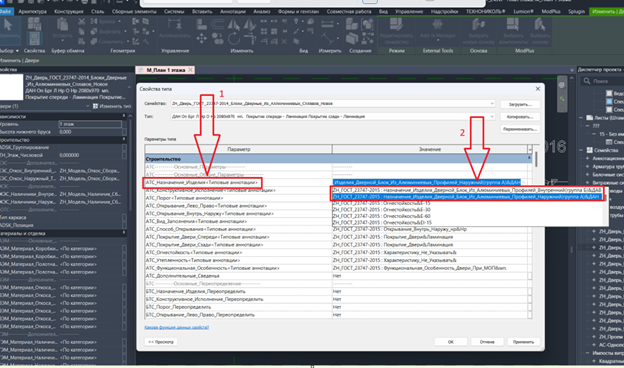This screenshot has height=368, width=624.
Task: Switch to the Lumion ribbon tab
Action: [x=523, y=12]
